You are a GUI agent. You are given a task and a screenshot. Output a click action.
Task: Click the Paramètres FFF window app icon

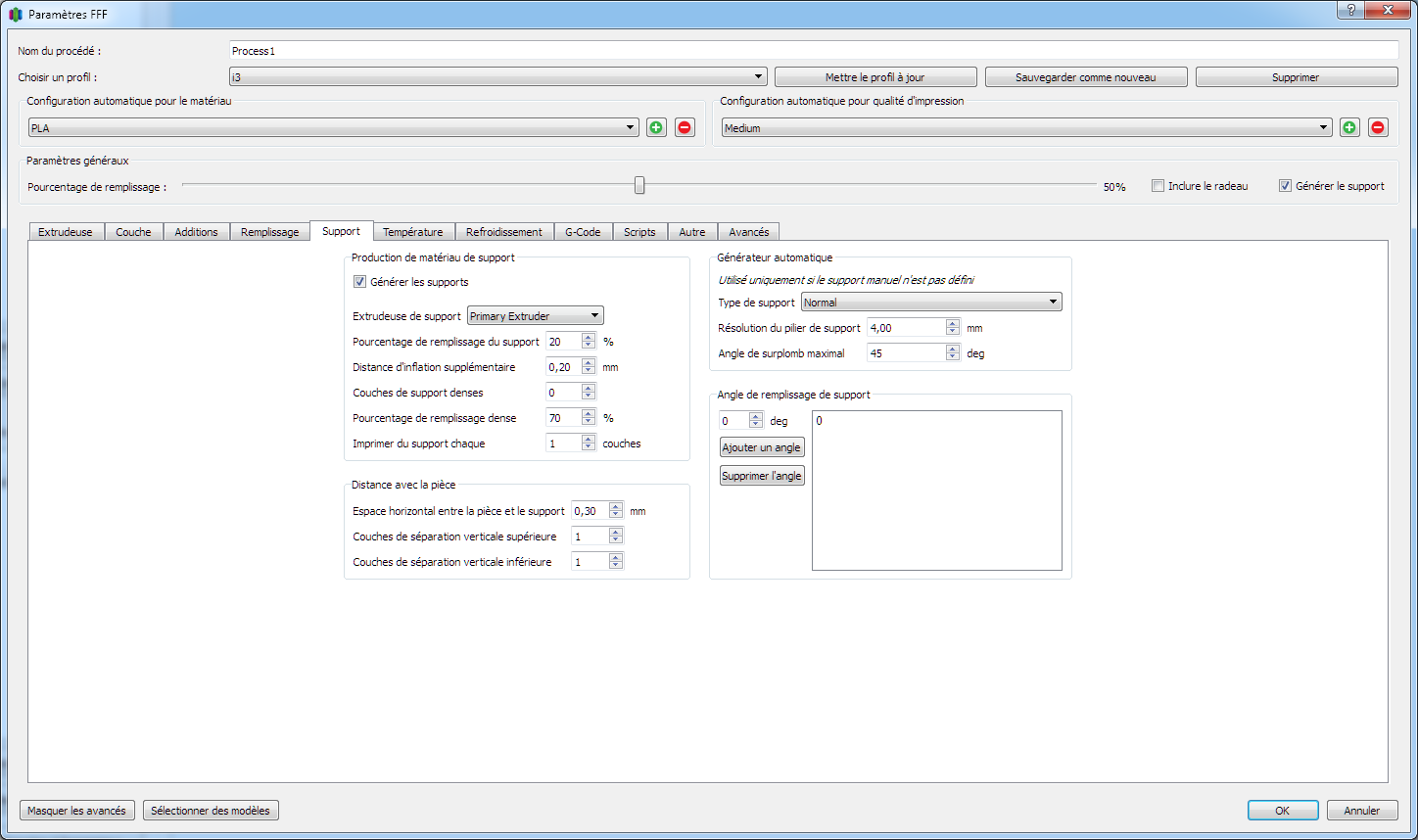[x=15, y=15]
